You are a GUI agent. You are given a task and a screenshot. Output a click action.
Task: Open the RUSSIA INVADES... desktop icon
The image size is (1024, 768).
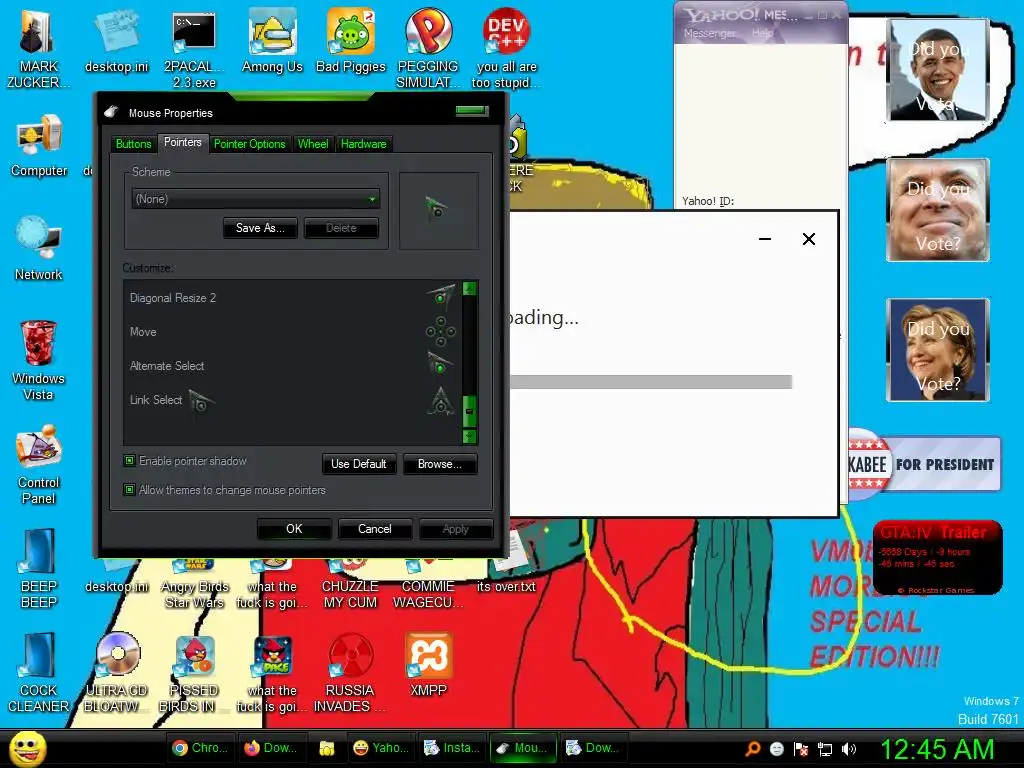coord(350,673)
